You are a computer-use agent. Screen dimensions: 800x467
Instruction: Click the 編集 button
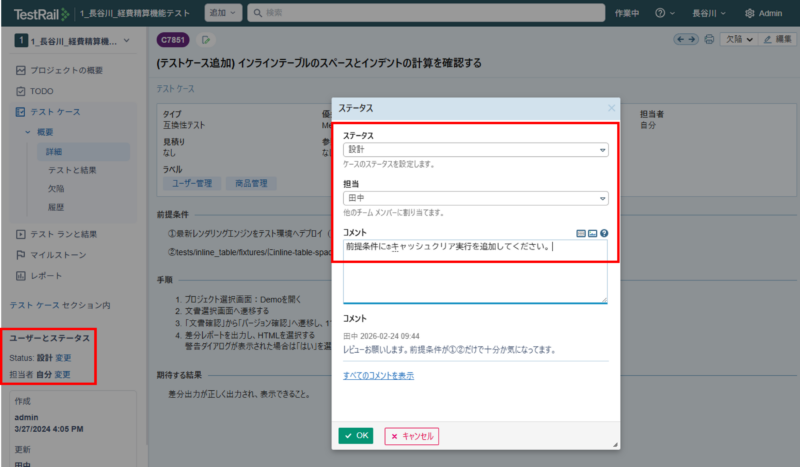click(x=777, y=39)
